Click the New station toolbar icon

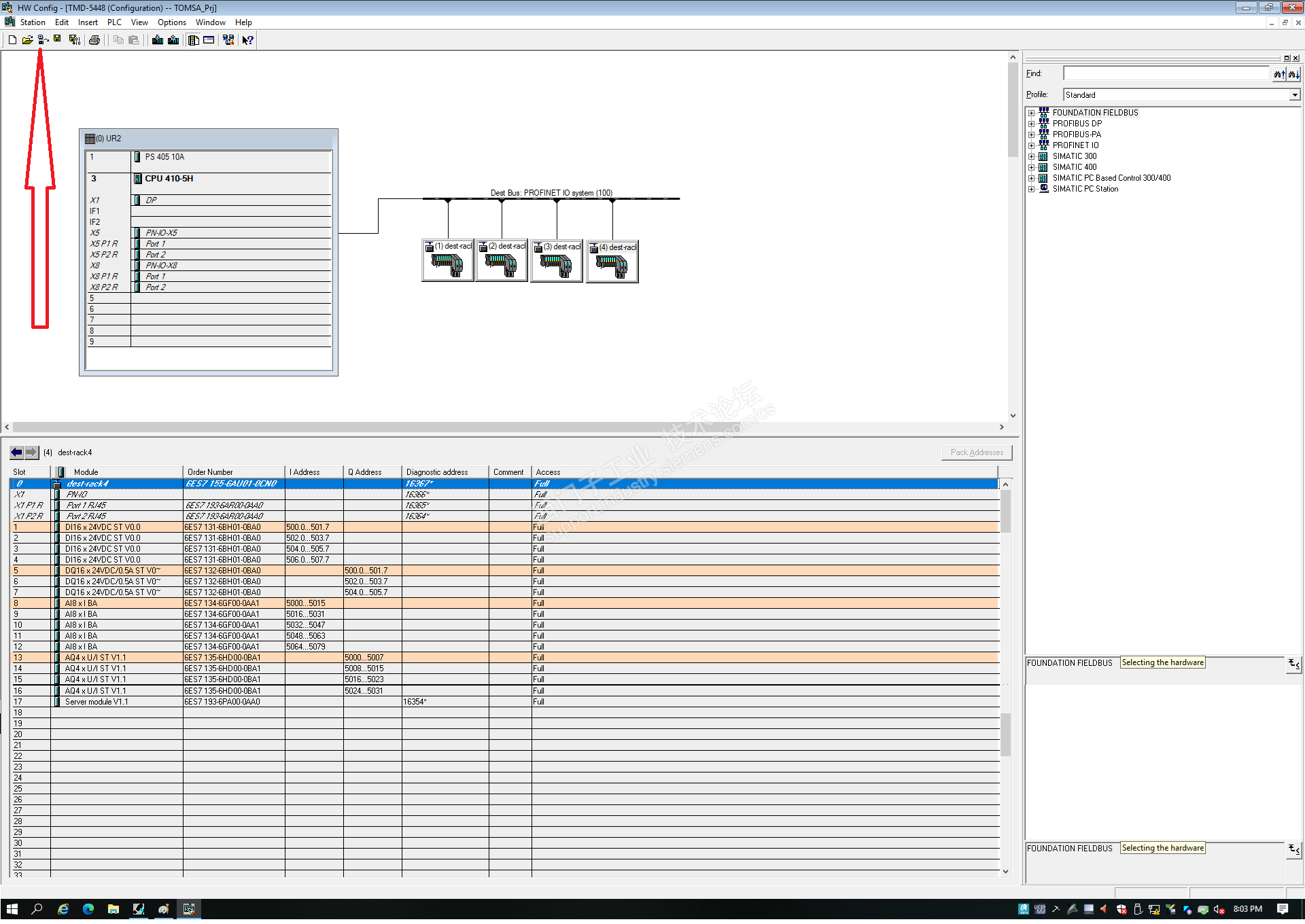[x=12, y=40]
